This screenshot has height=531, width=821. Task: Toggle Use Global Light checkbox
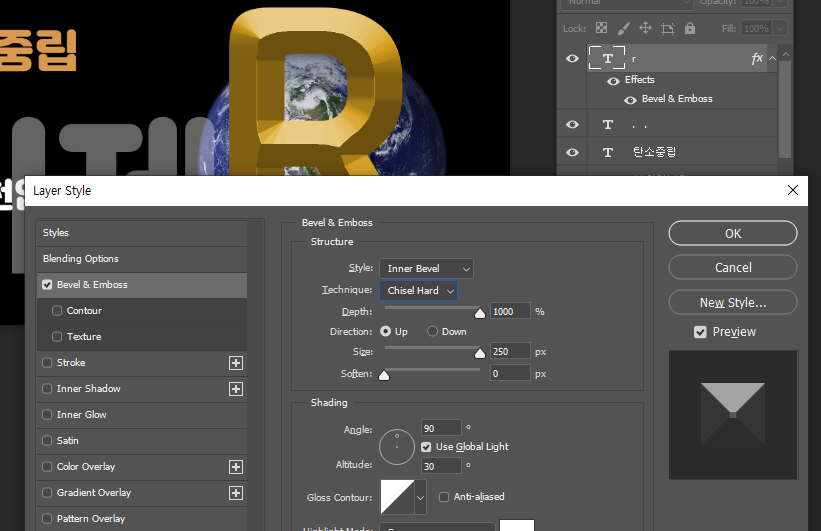tap(426, 447)
